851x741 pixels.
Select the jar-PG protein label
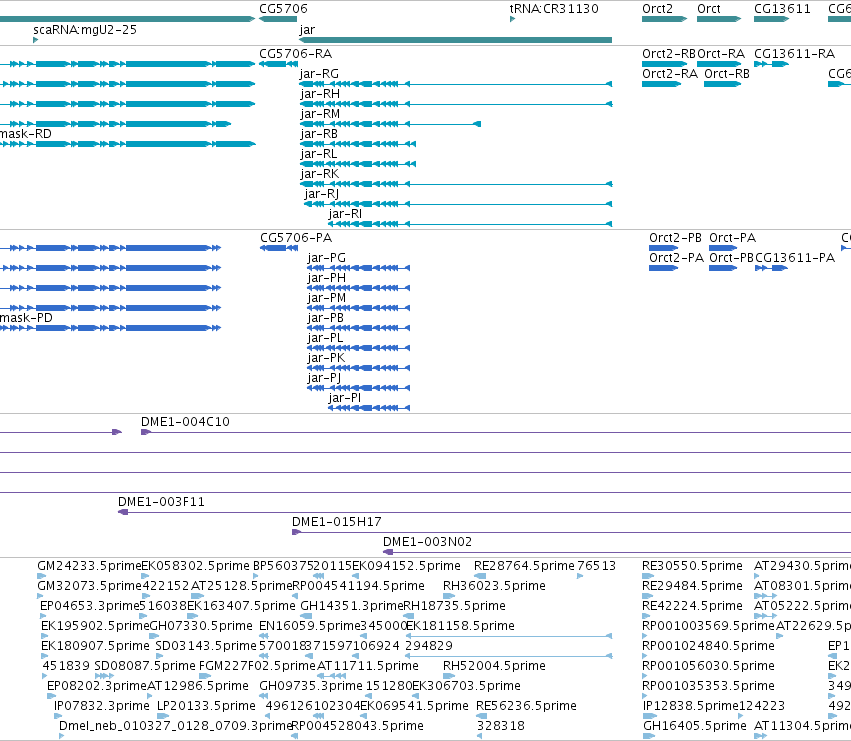tap(327, 258)
